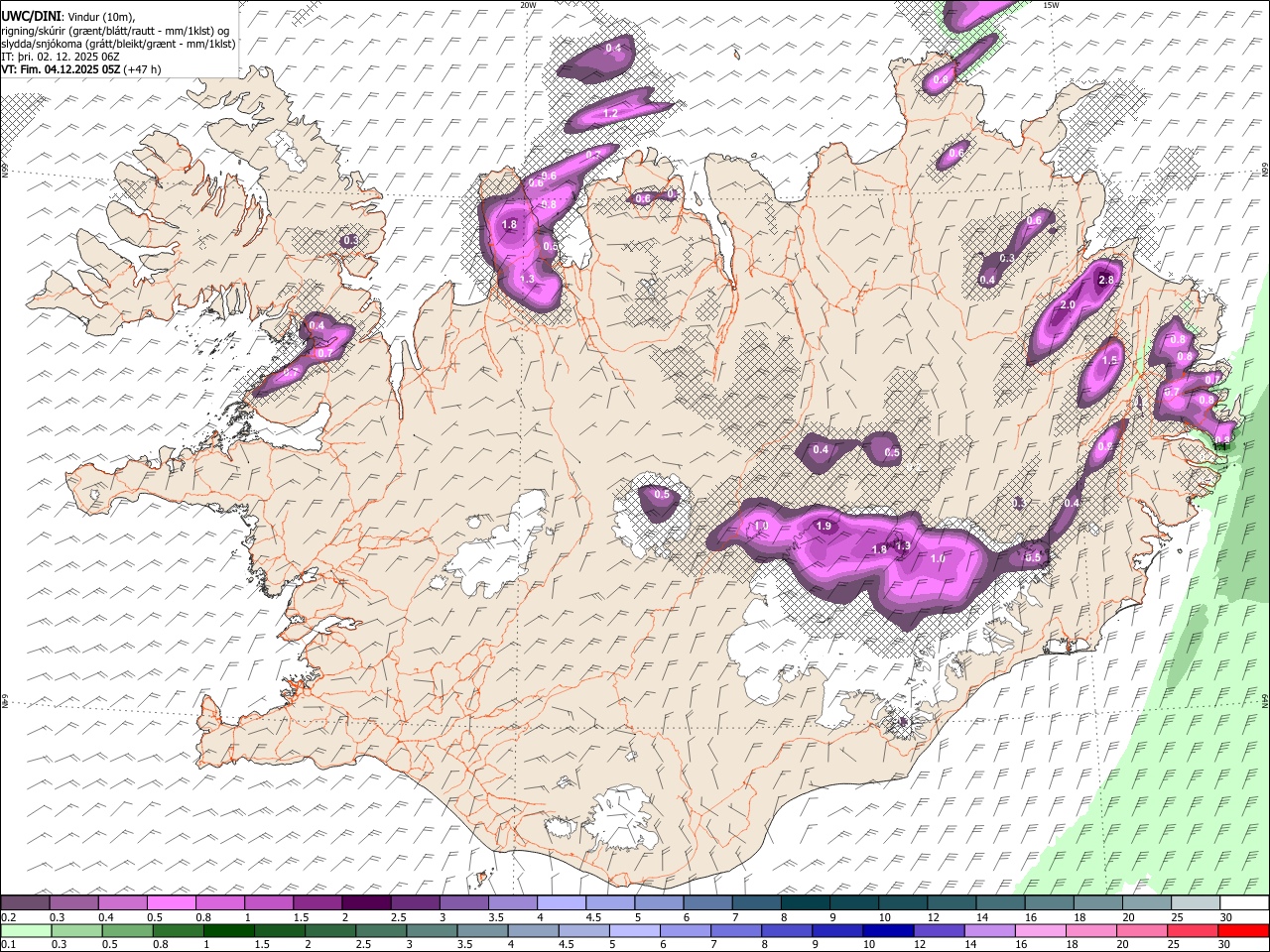1270x952 pixels.
Task: Select darkest purple upper swatch between 2 and 2.5
Action: [x=366, y=903]
